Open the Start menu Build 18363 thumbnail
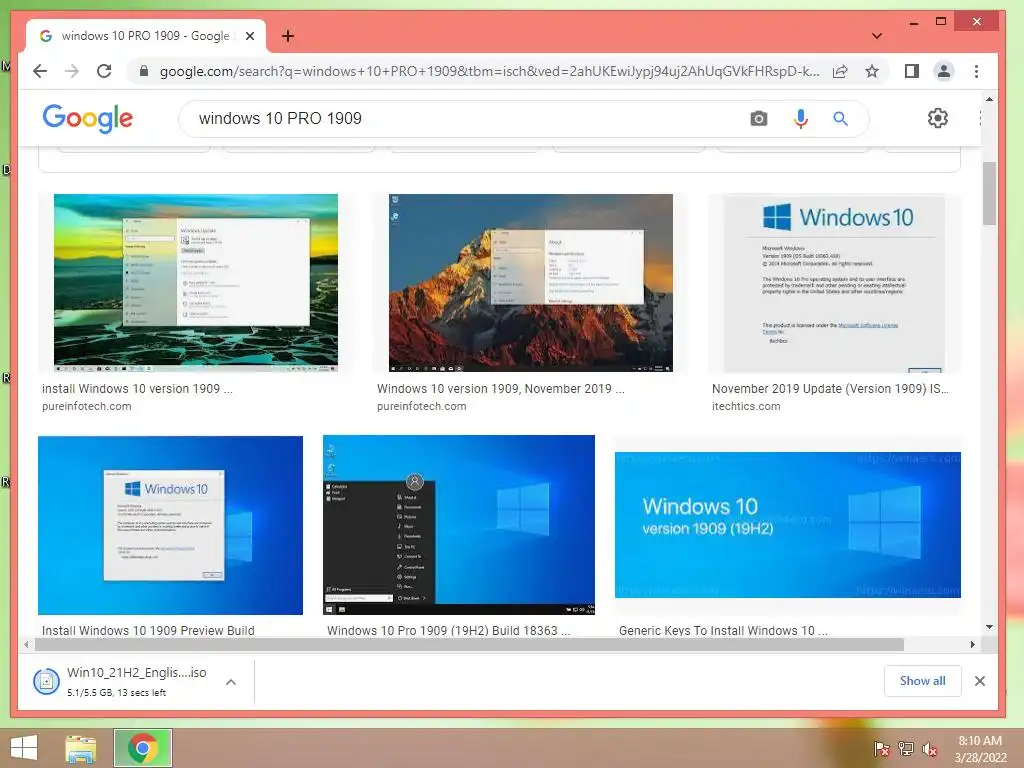 tap(458, 525)
